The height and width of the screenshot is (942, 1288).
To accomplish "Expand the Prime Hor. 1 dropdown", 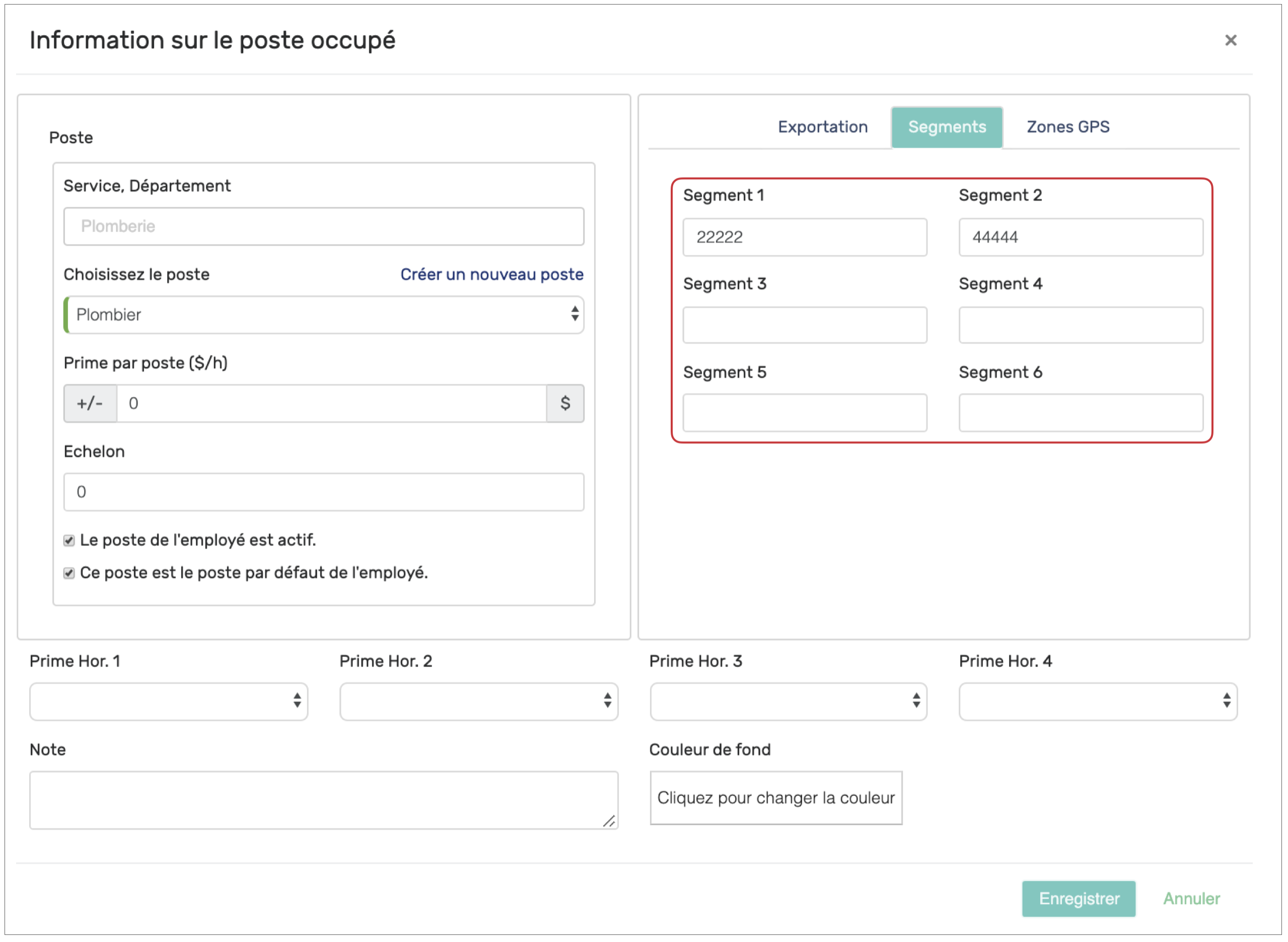I will [x=169, y=701].
